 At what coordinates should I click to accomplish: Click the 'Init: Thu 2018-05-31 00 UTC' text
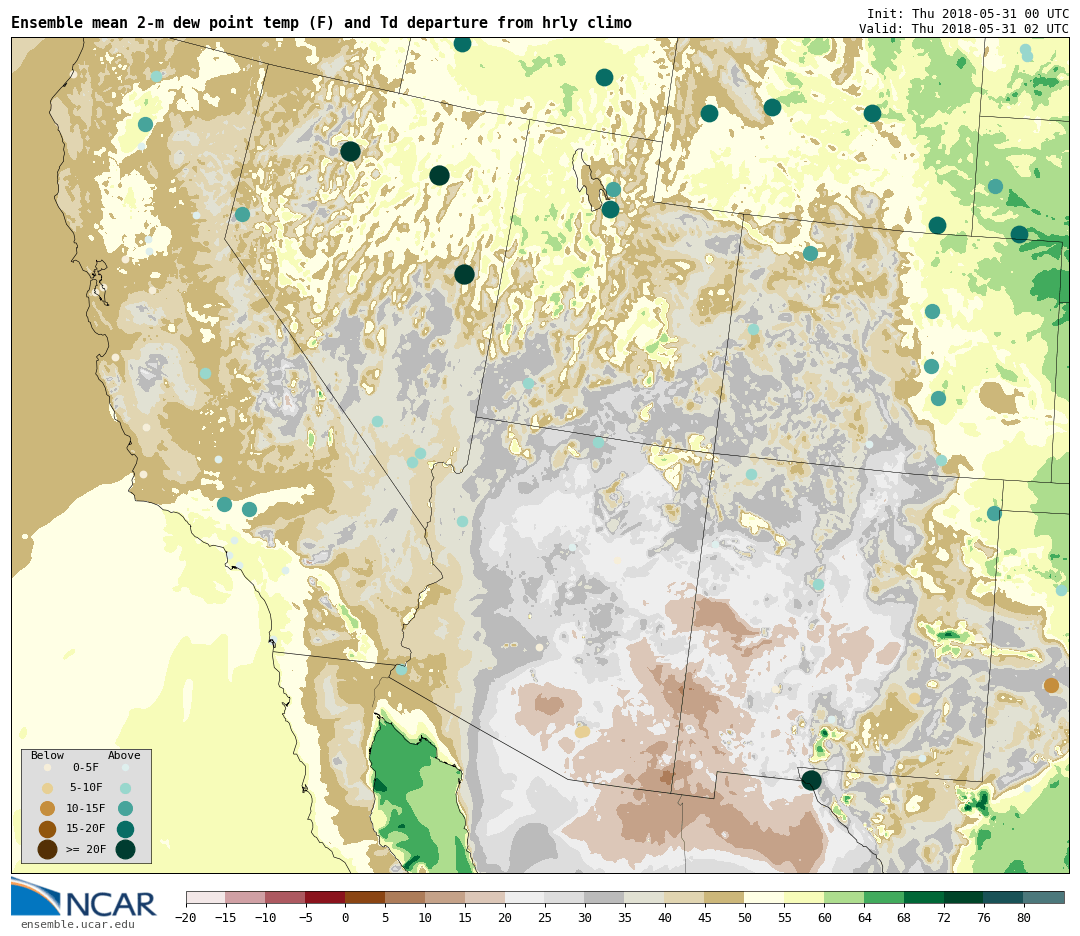point(967,14)
